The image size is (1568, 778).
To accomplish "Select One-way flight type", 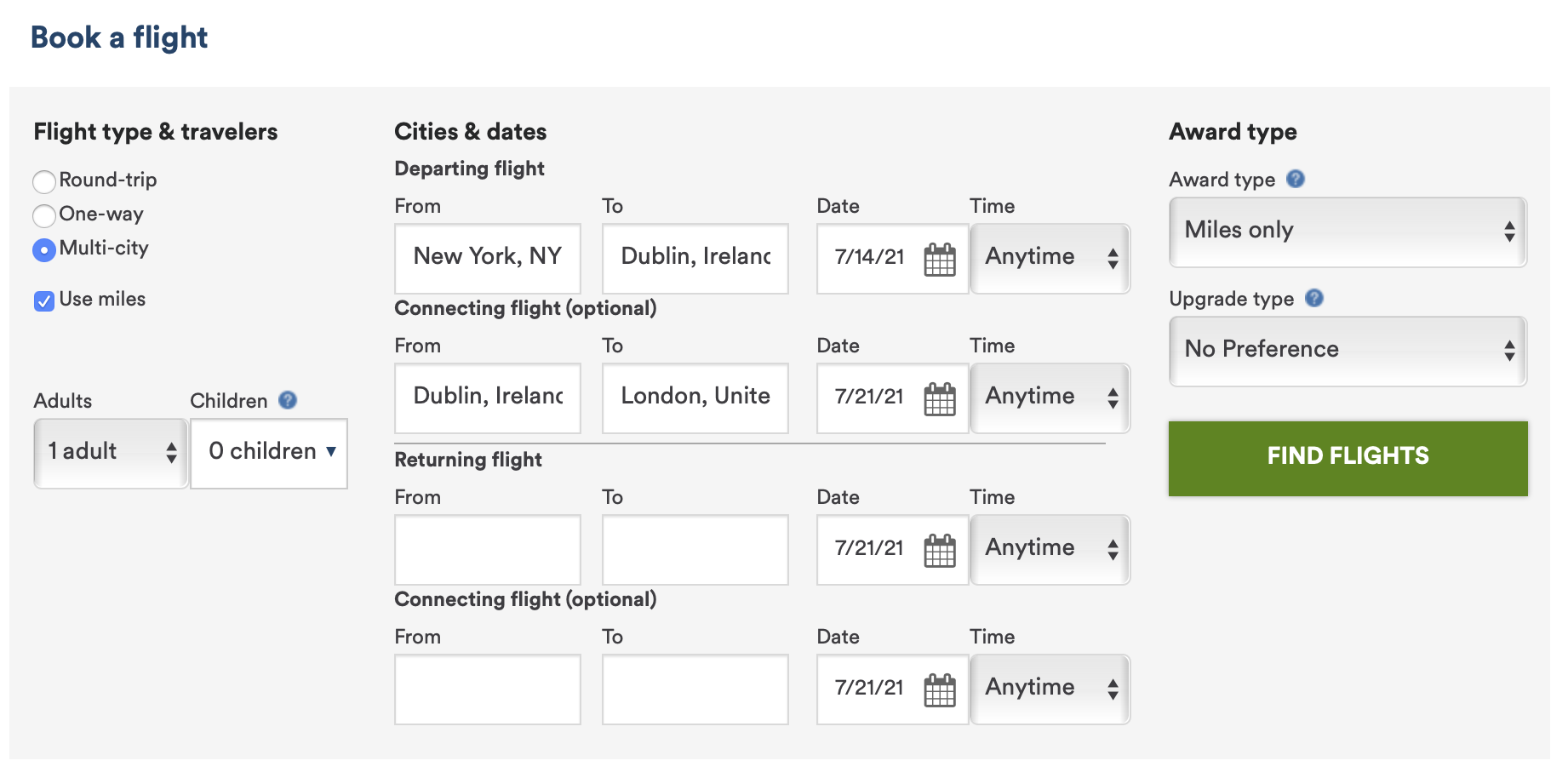I will pos(44,215).
